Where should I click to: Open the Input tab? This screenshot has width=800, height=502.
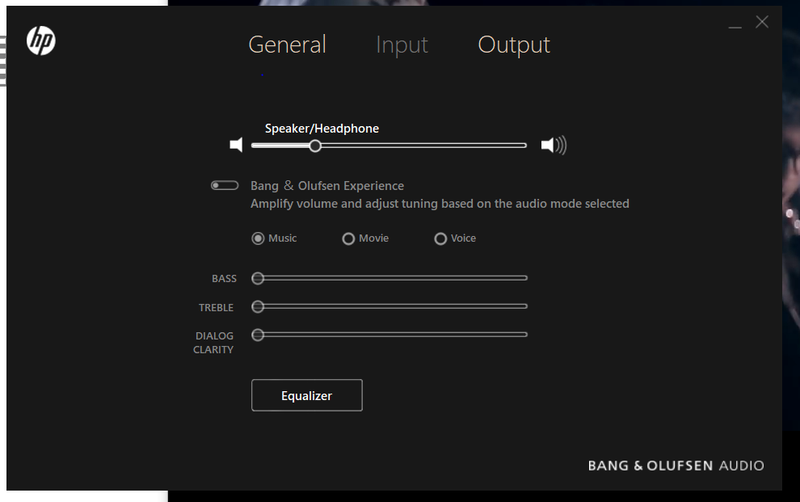pos(401,45)
